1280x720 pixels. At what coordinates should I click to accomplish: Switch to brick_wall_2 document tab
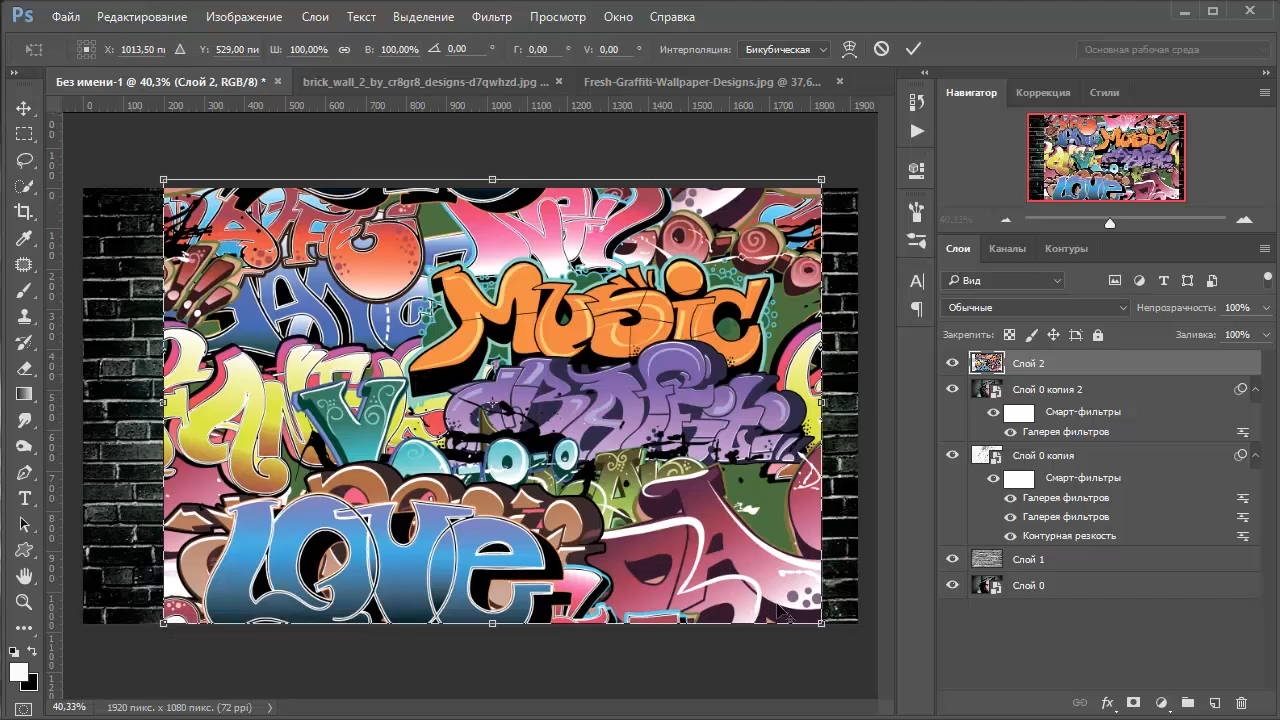click(x=426, y=82)
